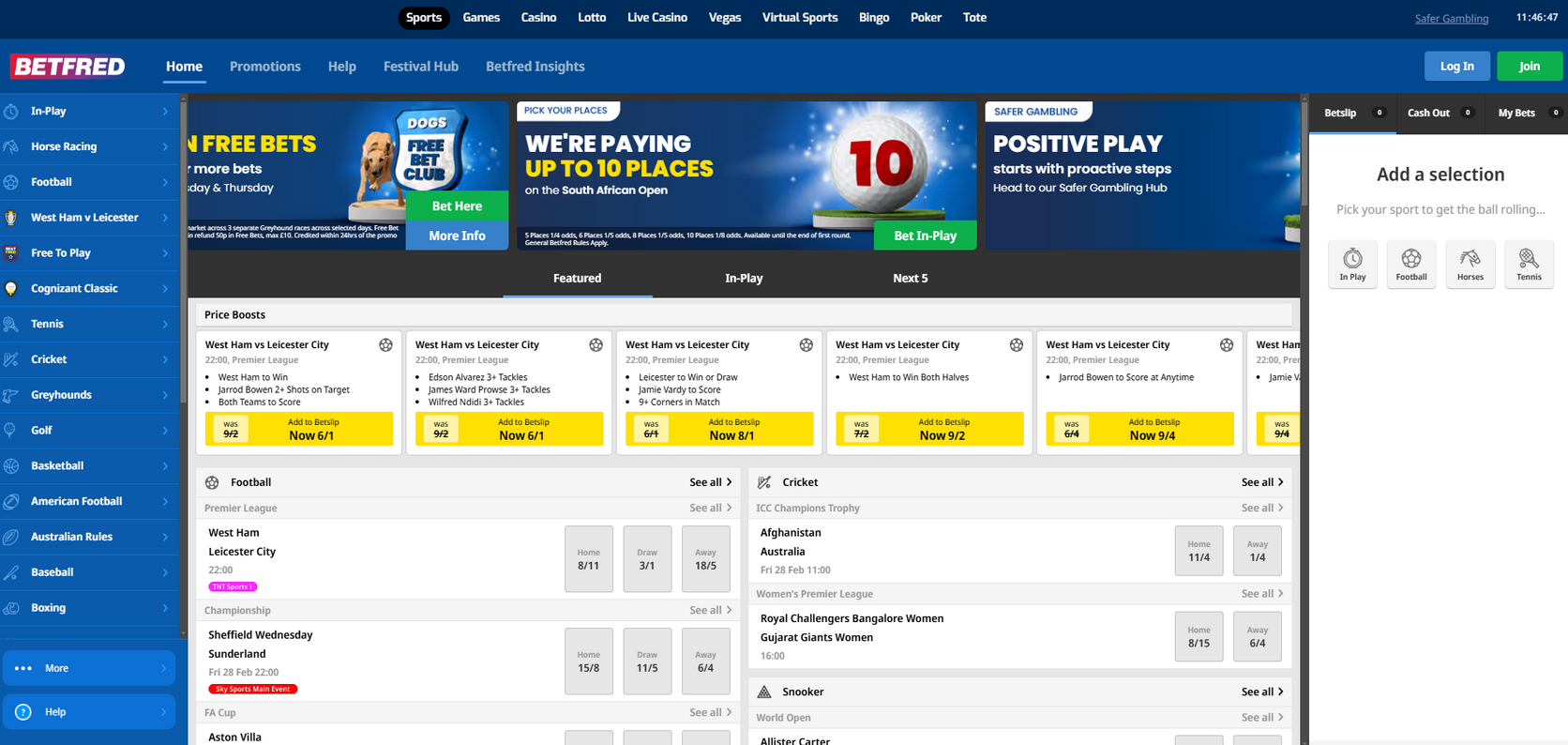The height and width of the screenshot is (745, 1568).
Task: Toggle West Ham Home odds 8/11 selection
Action: [589, 559]
